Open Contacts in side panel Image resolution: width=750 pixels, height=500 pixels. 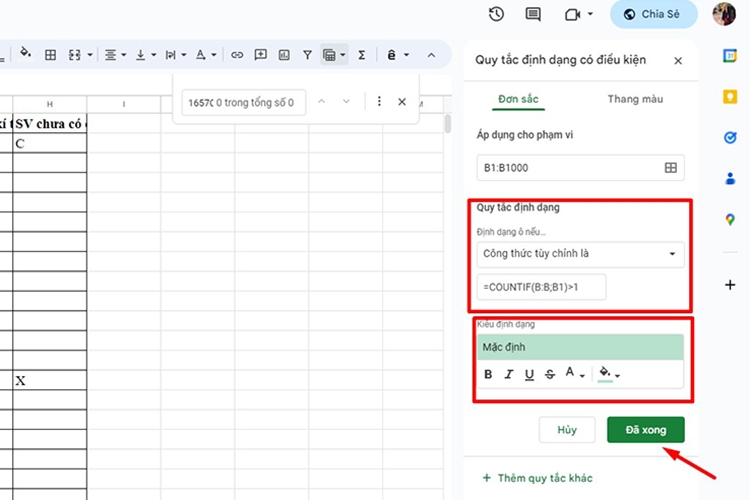tap(730, 179)
